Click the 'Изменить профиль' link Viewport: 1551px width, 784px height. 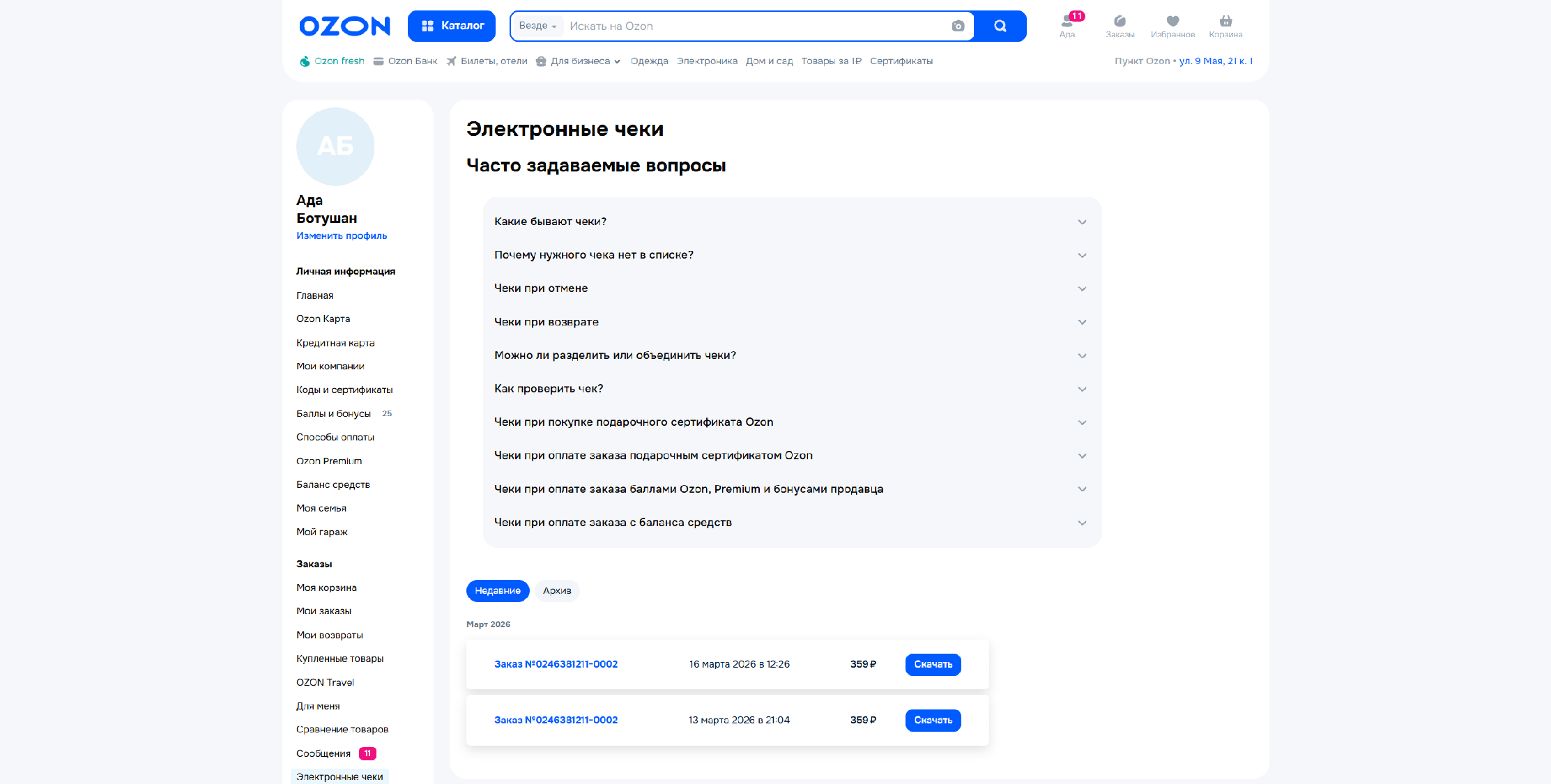(x=342, y=236)
